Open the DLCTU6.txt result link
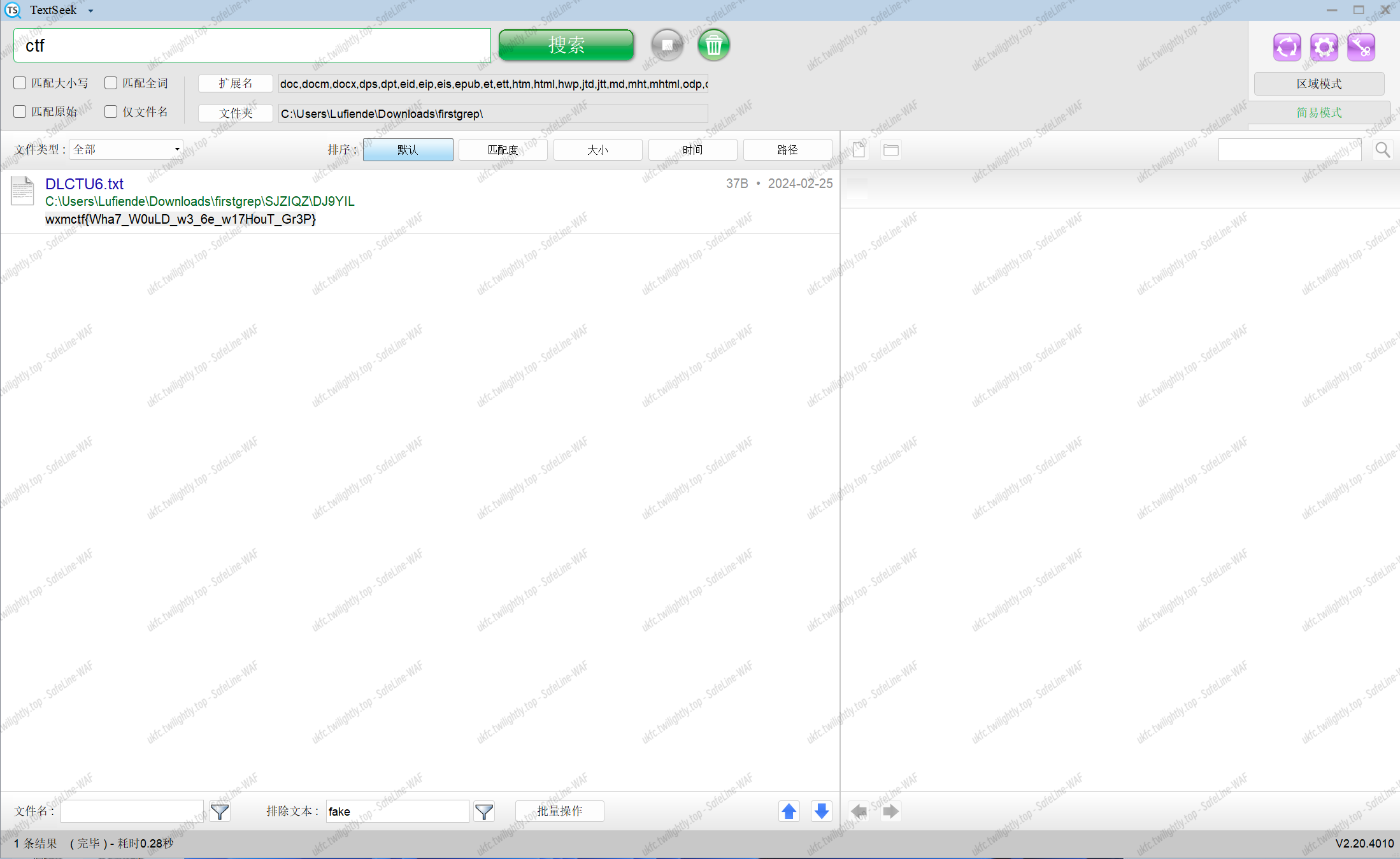The width and height of the screenshot is (1400, 859). coord(84,184)
